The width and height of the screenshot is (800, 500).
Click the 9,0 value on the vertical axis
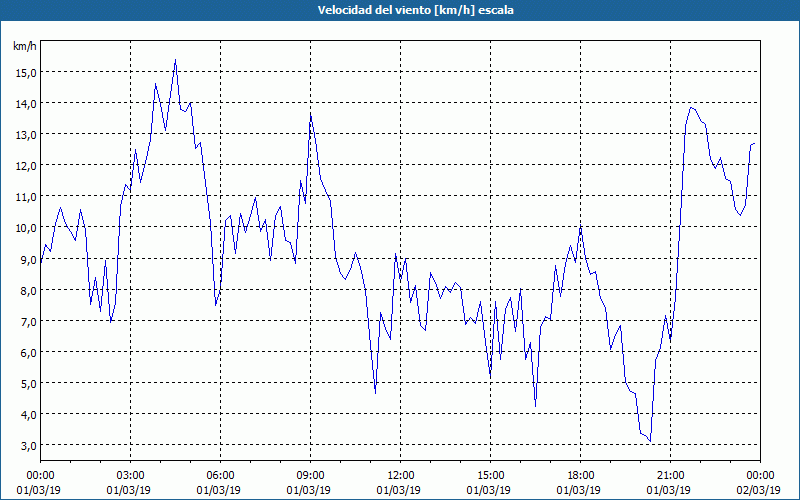pyautogui.click(x=28, y=259)
